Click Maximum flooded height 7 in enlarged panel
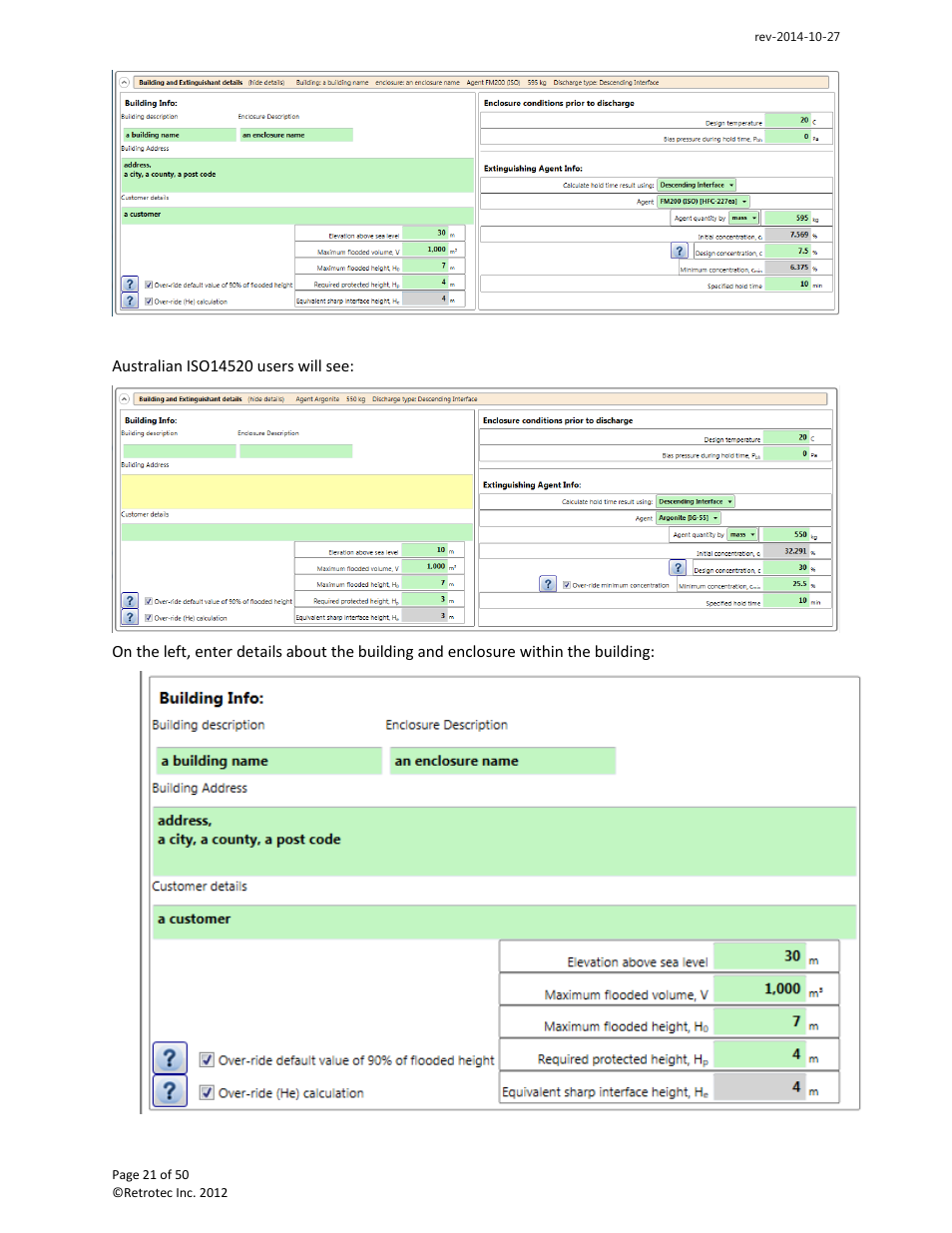This screenshot has width=952, height=1233. [x=759, y=1021]
